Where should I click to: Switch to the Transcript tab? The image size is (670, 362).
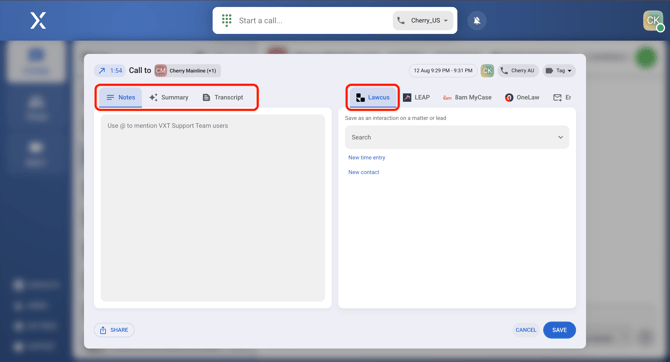coord(223,97)
